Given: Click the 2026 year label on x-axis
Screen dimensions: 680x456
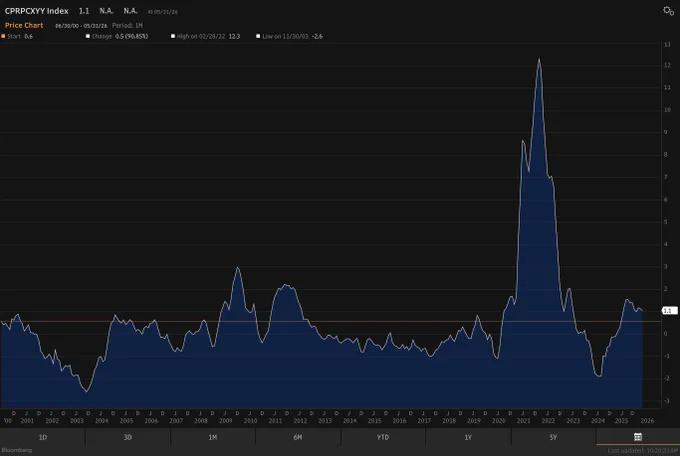Looking at the screenshot, I should click(647, 420).
